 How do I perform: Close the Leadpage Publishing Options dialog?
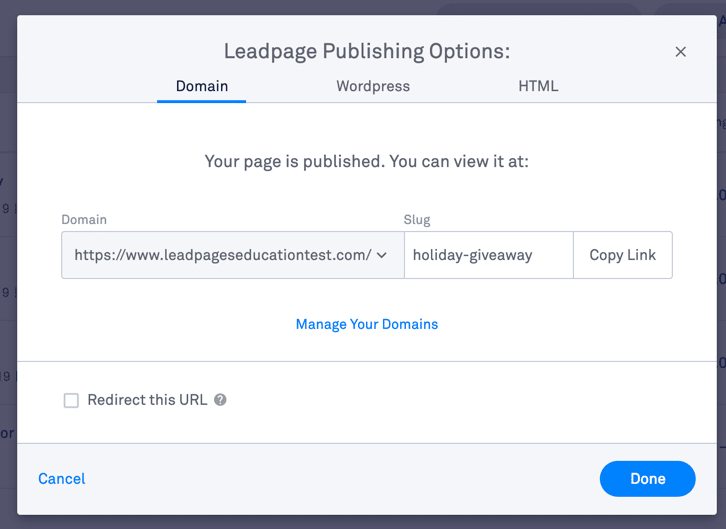coord(680,52)
